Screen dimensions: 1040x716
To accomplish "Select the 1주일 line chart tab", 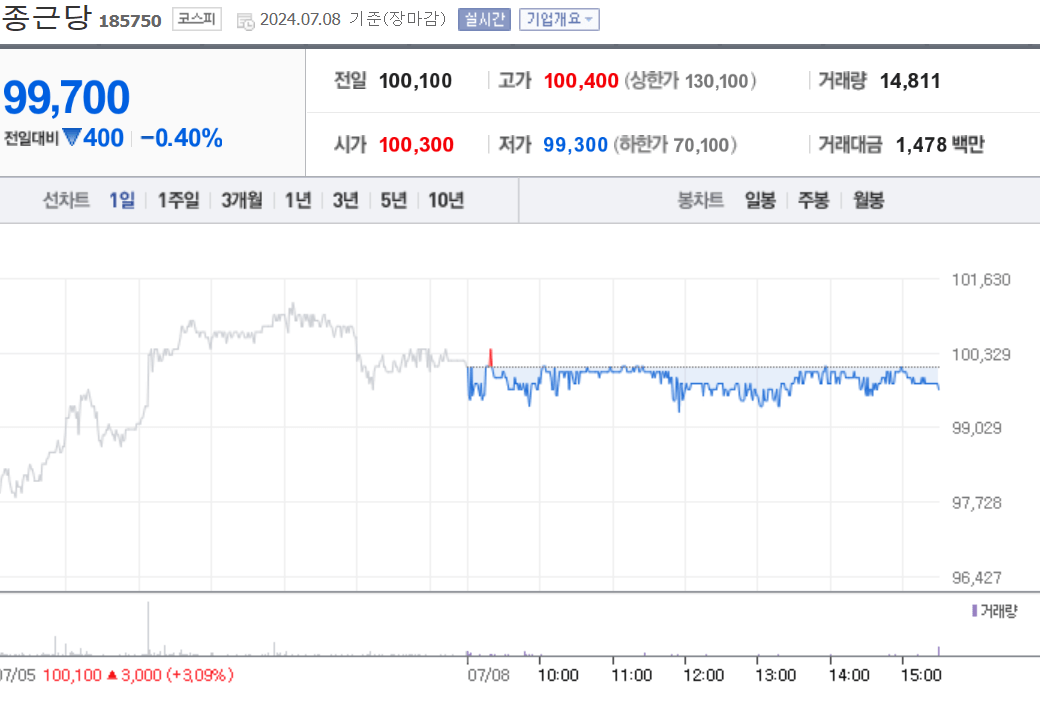I will (x=178, y=200).
